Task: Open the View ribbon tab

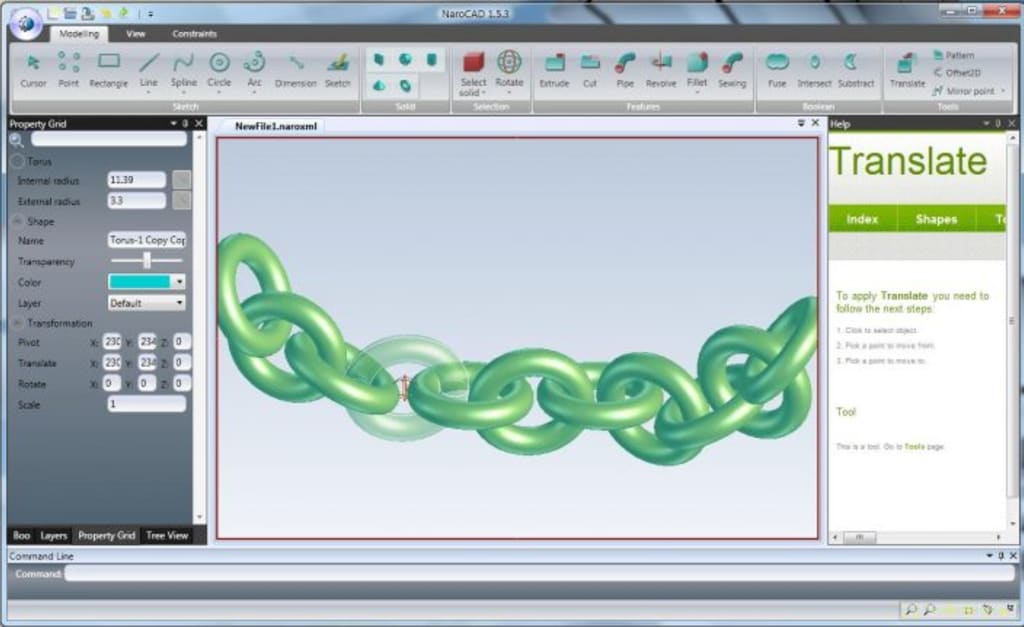Action: pyautogui.click(x=136, y=34)
